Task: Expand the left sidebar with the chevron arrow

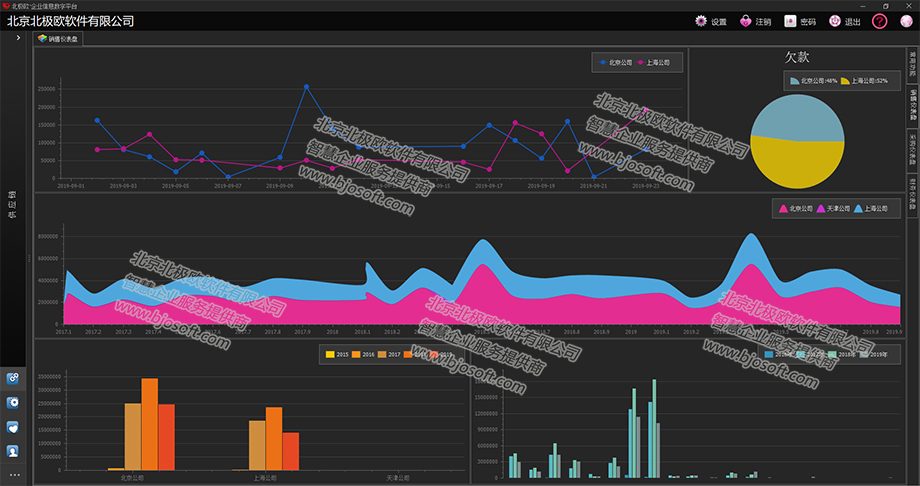Action: click(x=18, y=38)
